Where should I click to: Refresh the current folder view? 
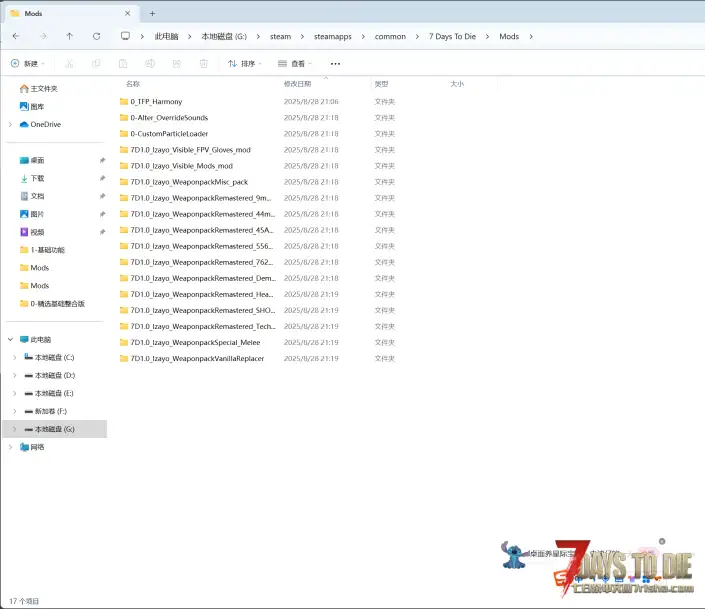click(96, 36)
